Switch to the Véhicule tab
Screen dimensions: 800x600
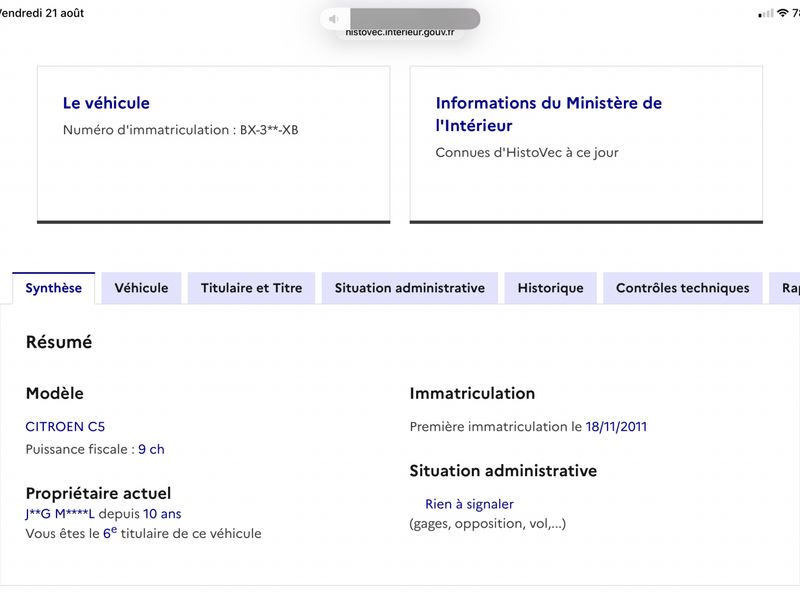[x=141, y=288]
